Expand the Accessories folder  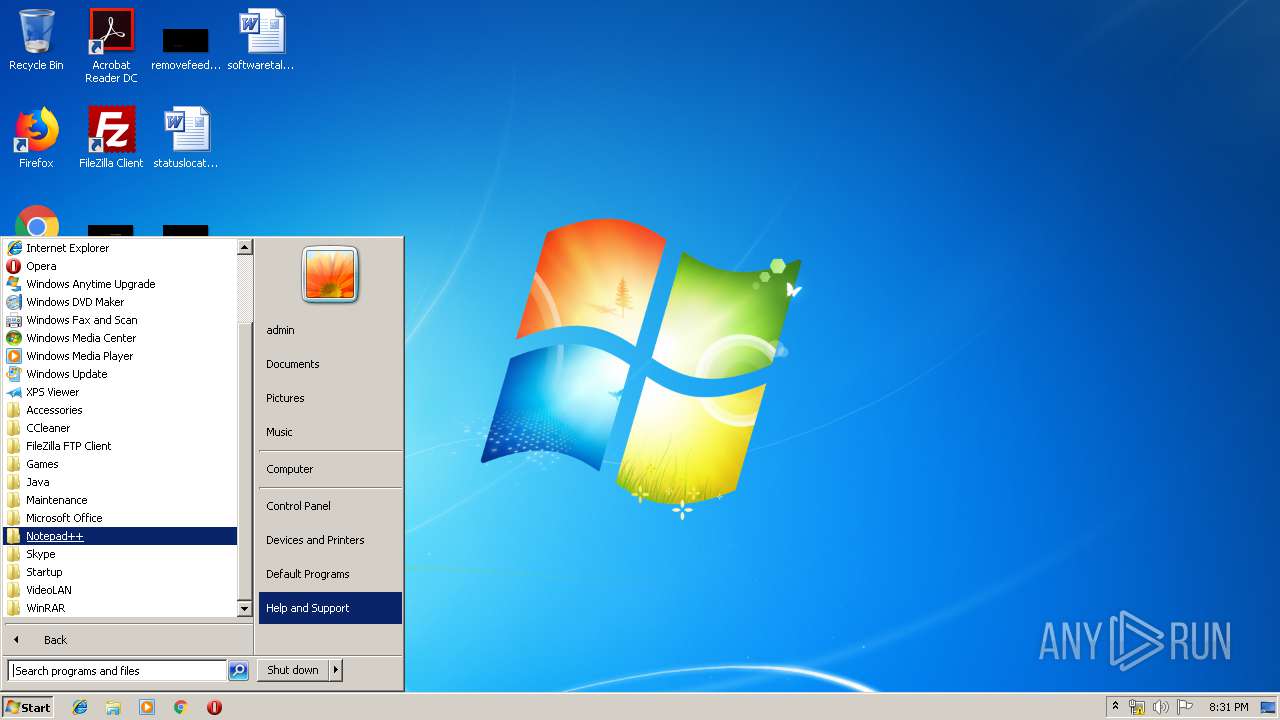point(120,410)
